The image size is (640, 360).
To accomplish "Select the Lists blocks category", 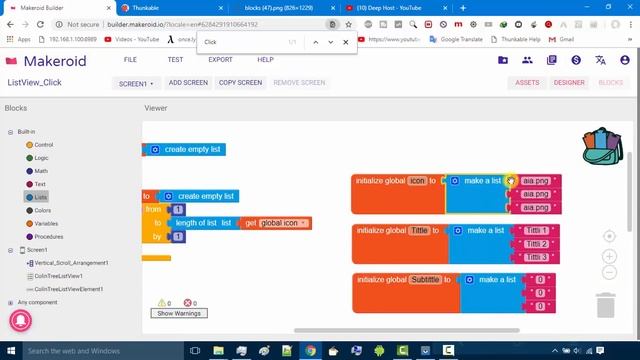I will pos(36,197).
